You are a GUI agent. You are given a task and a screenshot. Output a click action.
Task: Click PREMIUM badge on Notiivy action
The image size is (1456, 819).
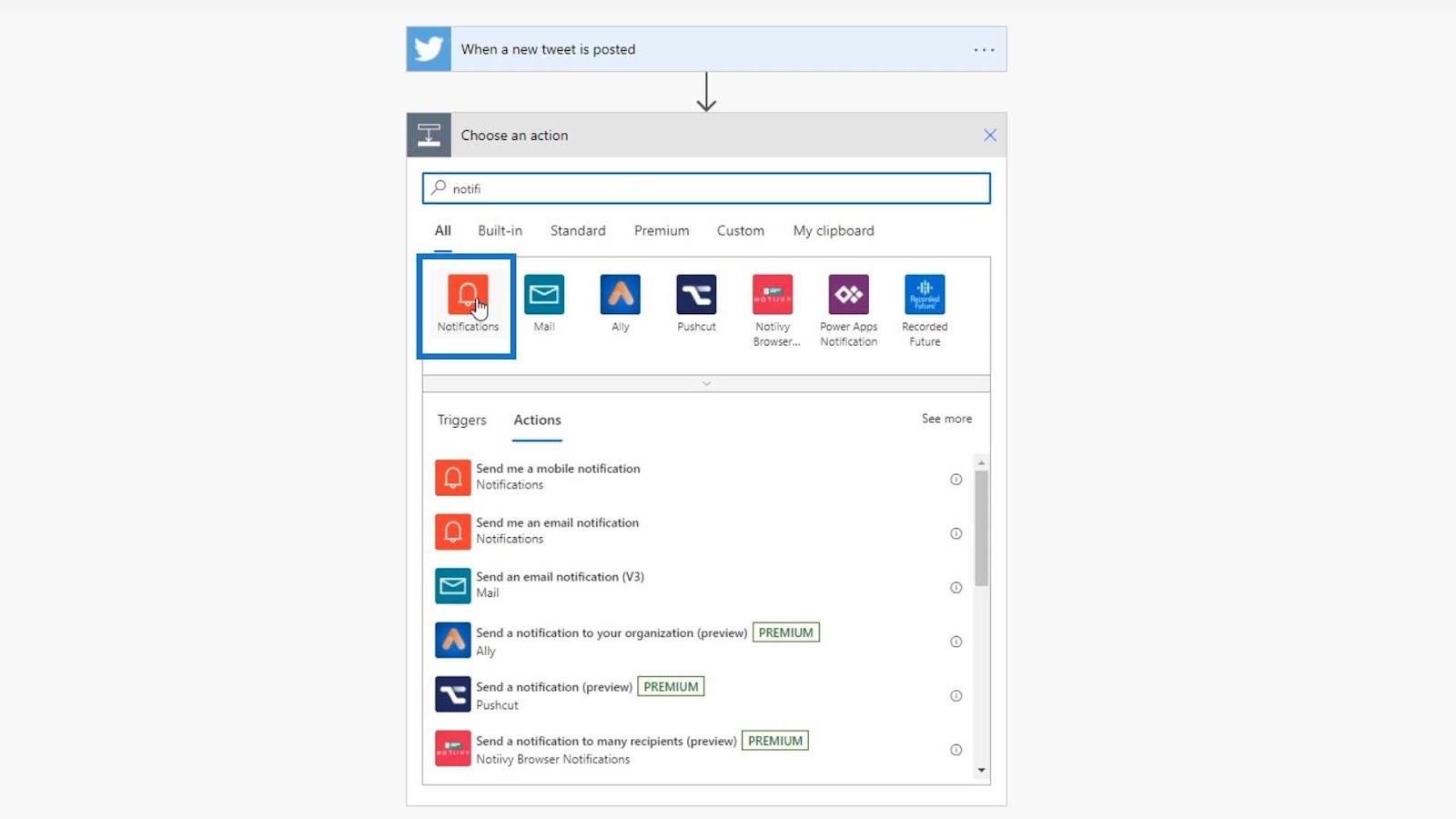click(775, 741)
